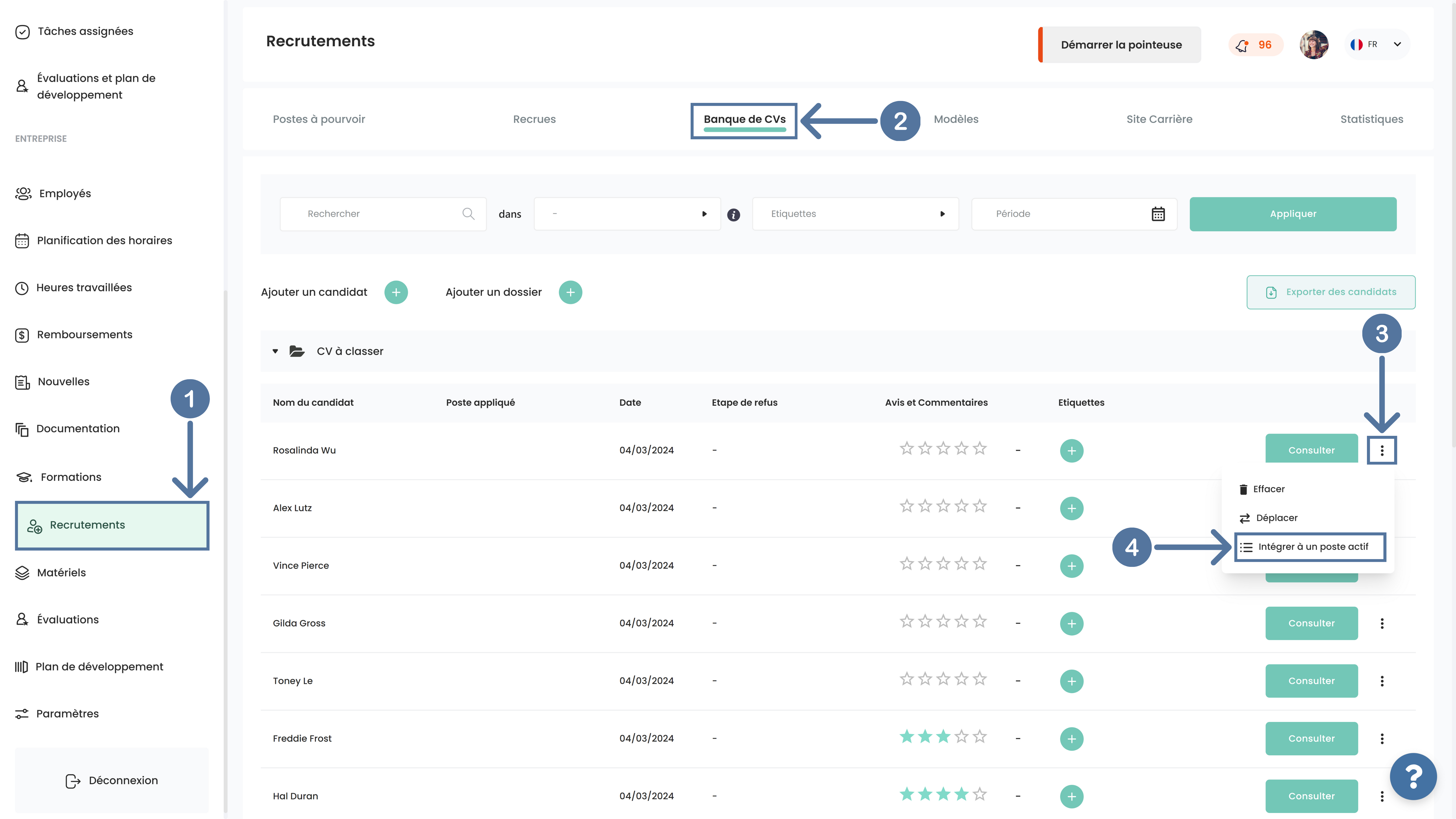Add etiquette for Alex Lutz
1456x819 pixels.
pos(1071,509)
